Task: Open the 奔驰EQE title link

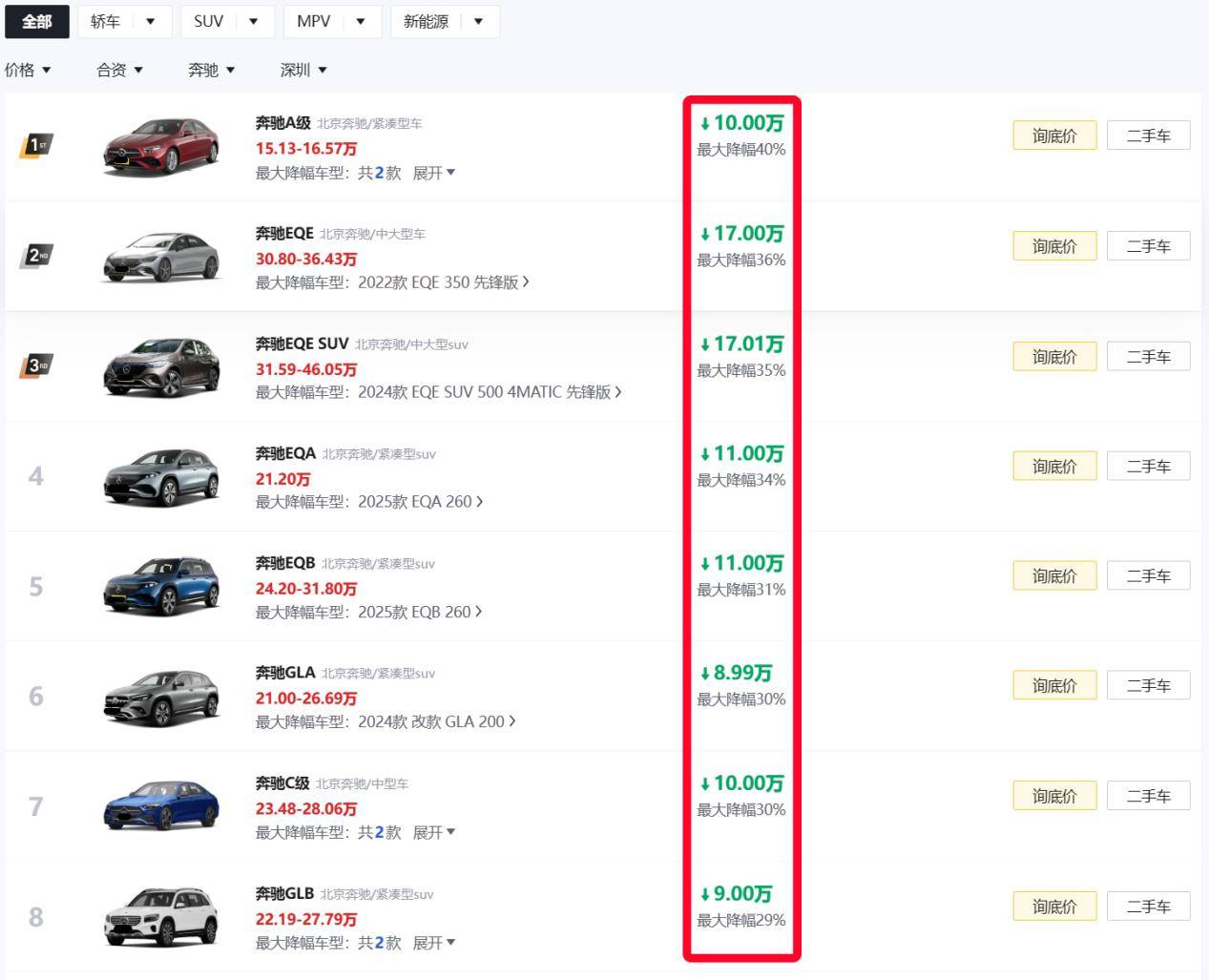Action: pyautogui.click(x=284, y=233)
